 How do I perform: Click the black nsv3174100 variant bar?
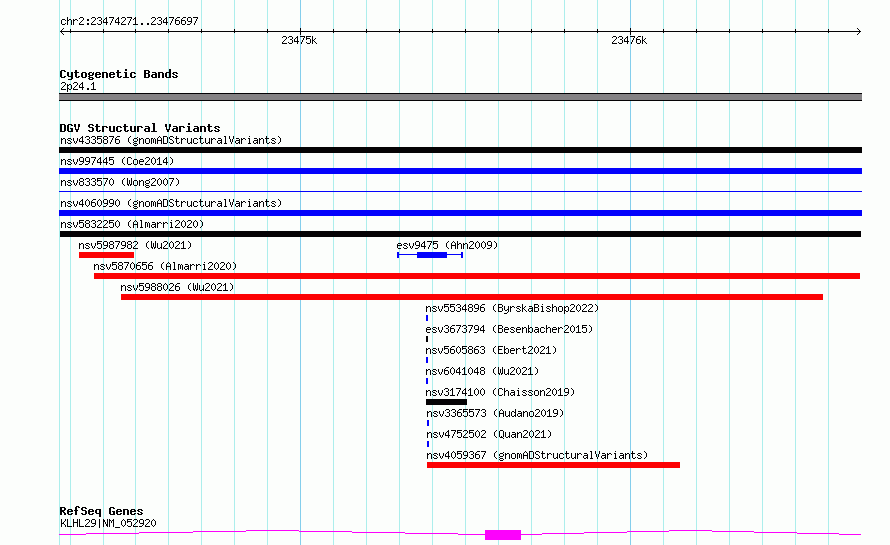pyautogui.click(x=446, y=402)
